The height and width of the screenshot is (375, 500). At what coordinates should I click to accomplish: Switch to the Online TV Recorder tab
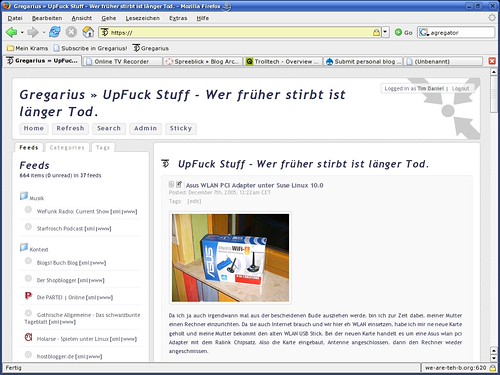point(122,61)
